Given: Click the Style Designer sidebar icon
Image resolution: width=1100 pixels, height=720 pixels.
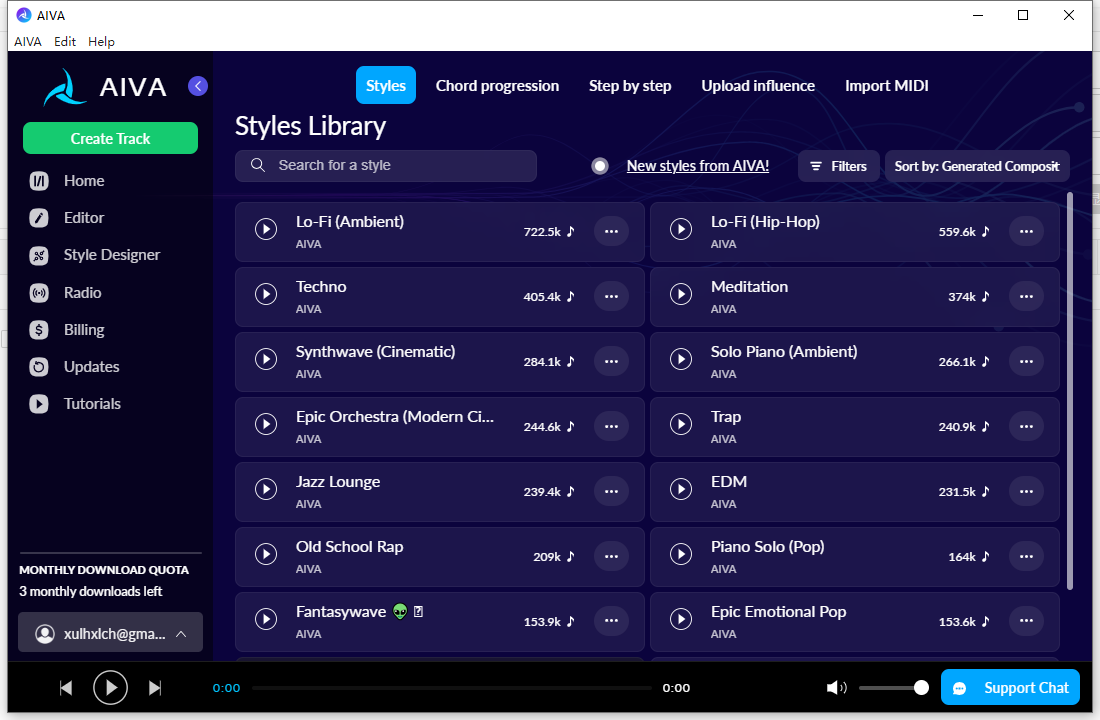Looking at the screenshot, I should 39,255.
